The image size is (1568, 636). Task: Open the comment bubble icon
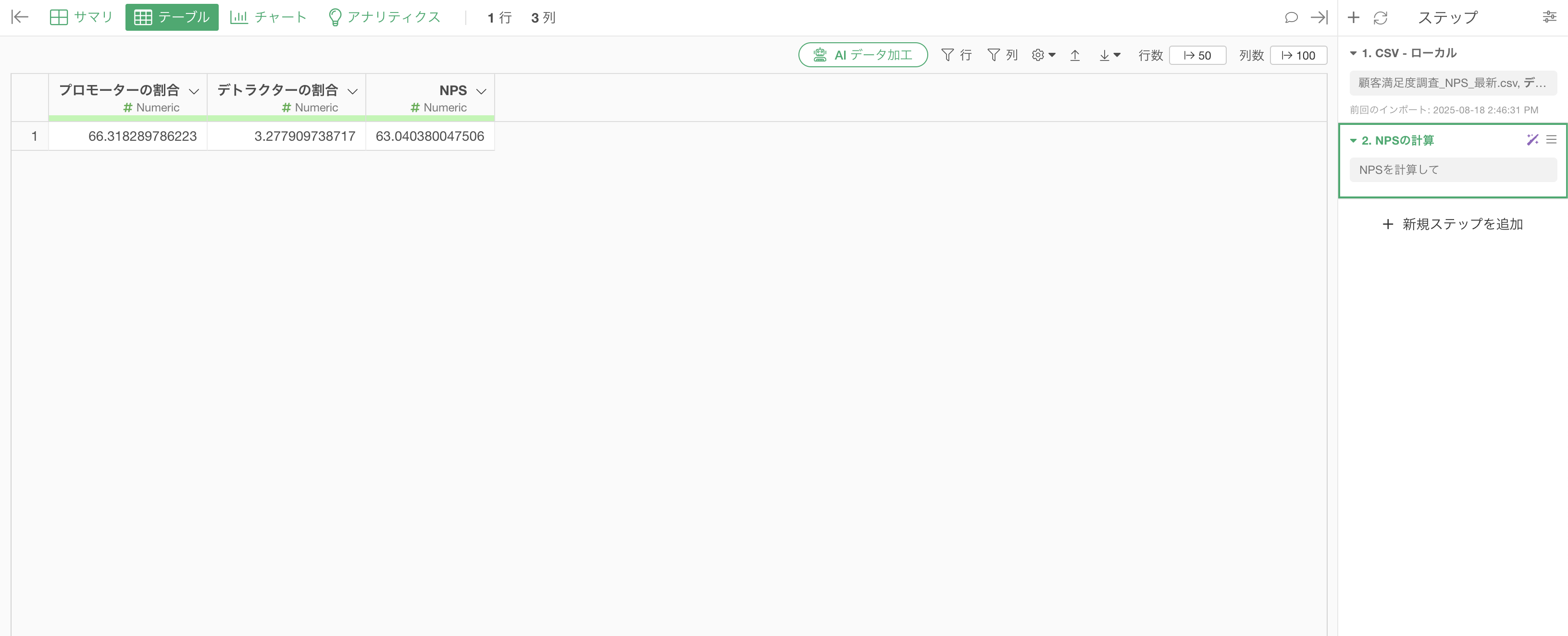[1291, 17]
